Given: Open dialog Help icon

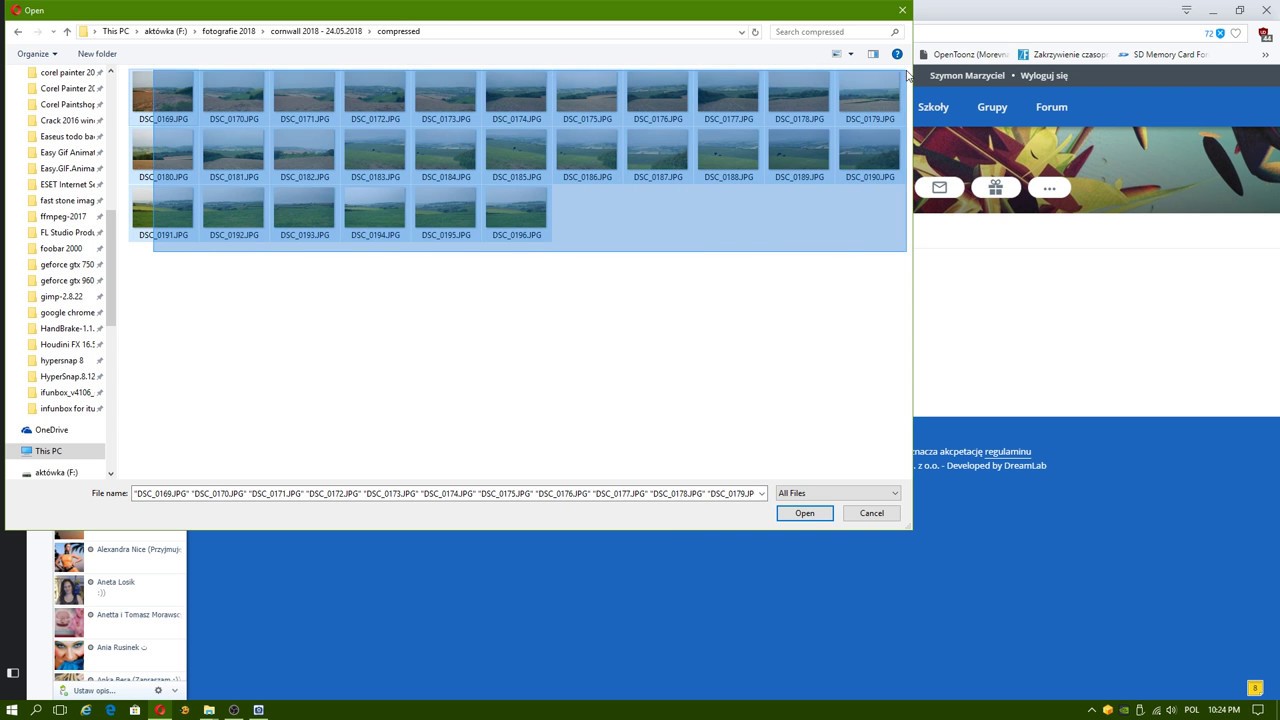Looking at the screenshot, I should [x=897, y=54].
